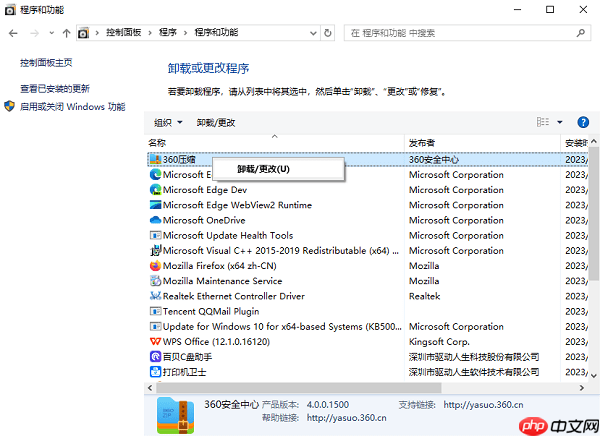Select the WPS Office (12.1.0.16120) entry
The width and height of the screenshot is (600, 436).
pos(367,341)
